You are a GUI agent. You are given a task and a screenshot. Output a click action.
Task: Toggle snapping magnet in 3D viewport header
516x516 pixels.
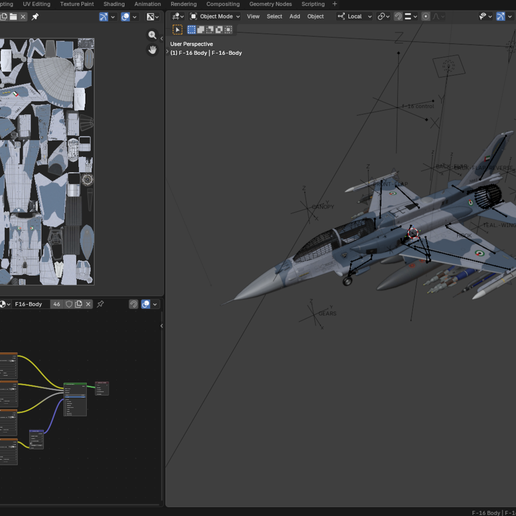[x=398, y=16]
